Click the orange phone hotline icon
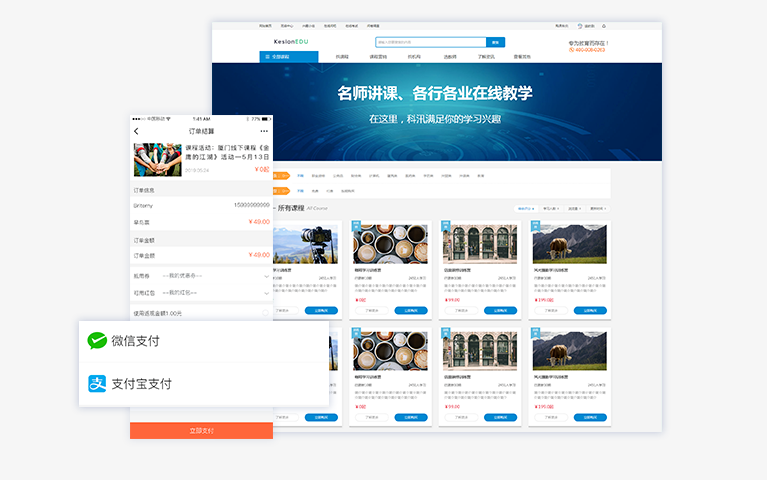The image size is (767, 480). coord(571,50)
